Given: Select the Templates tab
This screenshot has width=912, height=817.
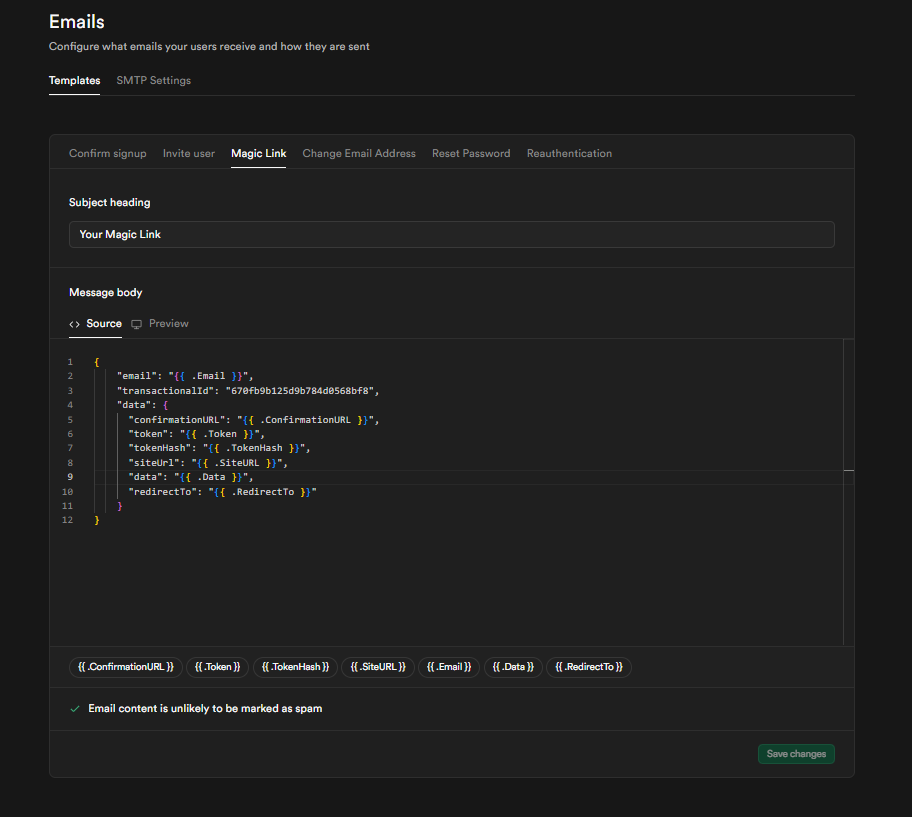Looking at the screenshot, I should [74, 80].
